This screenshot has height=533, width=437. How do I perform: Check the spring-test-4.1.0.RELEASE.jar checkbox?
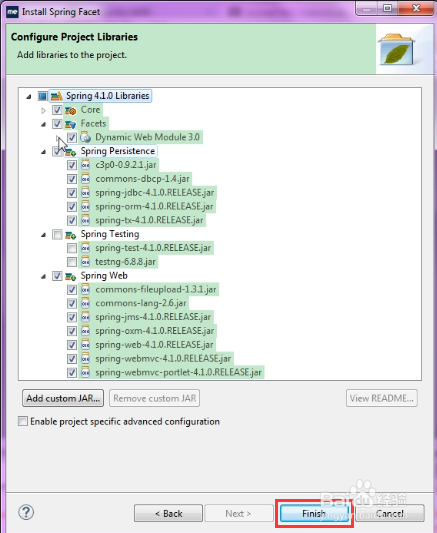(x=72, y=248)
